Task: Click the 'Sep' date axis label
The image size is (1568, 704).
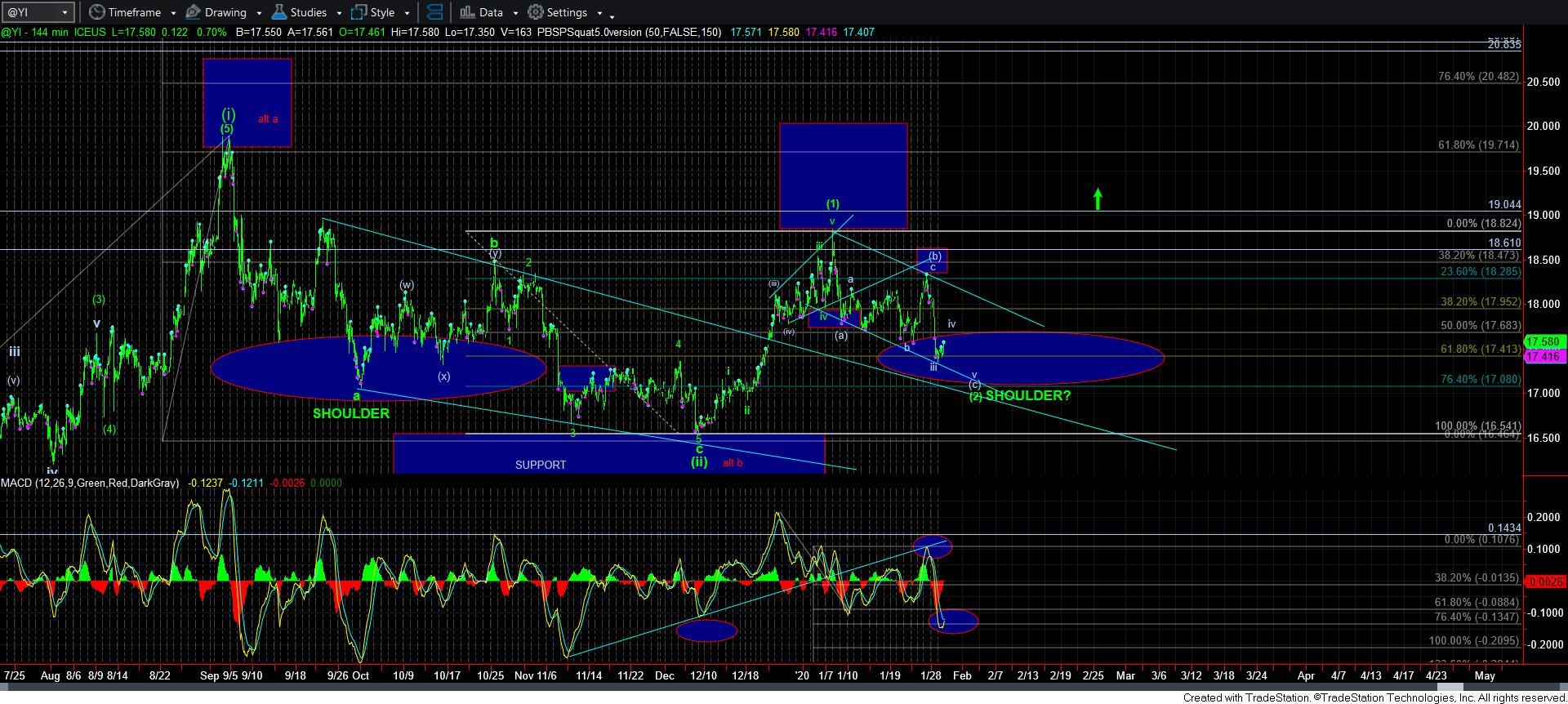Action: point(210,675)
